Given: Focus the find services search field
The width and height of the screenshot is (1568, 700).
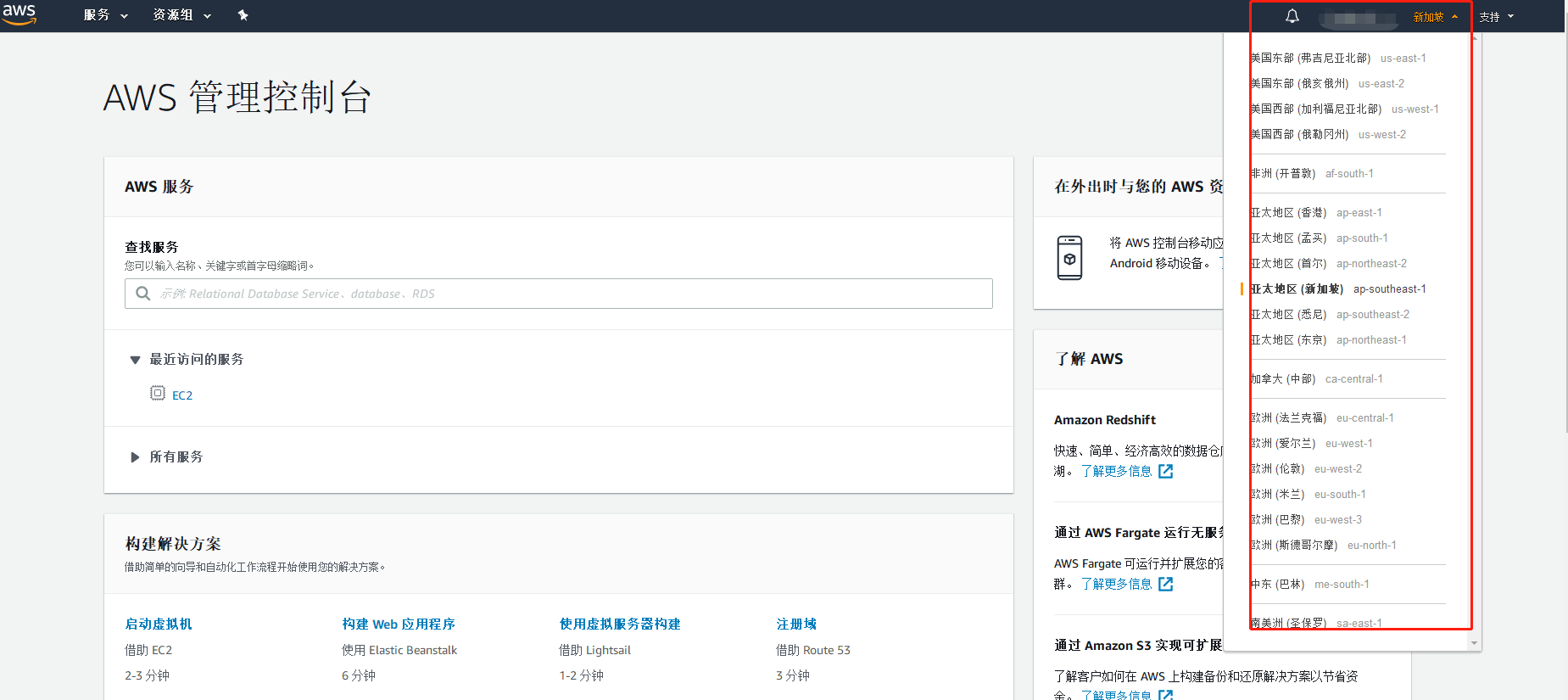Looking at the screenshot, I should [558, 294].
